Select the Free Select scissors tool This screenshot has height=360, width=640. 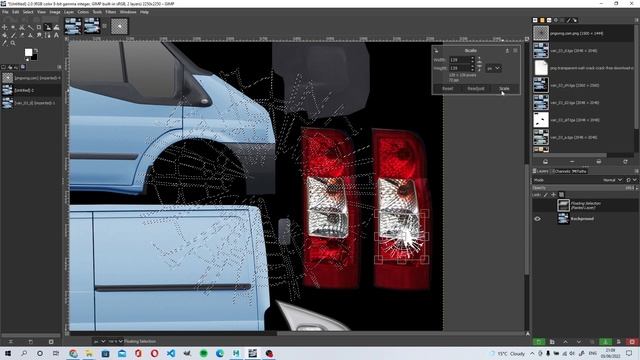(x=22, y=27)
